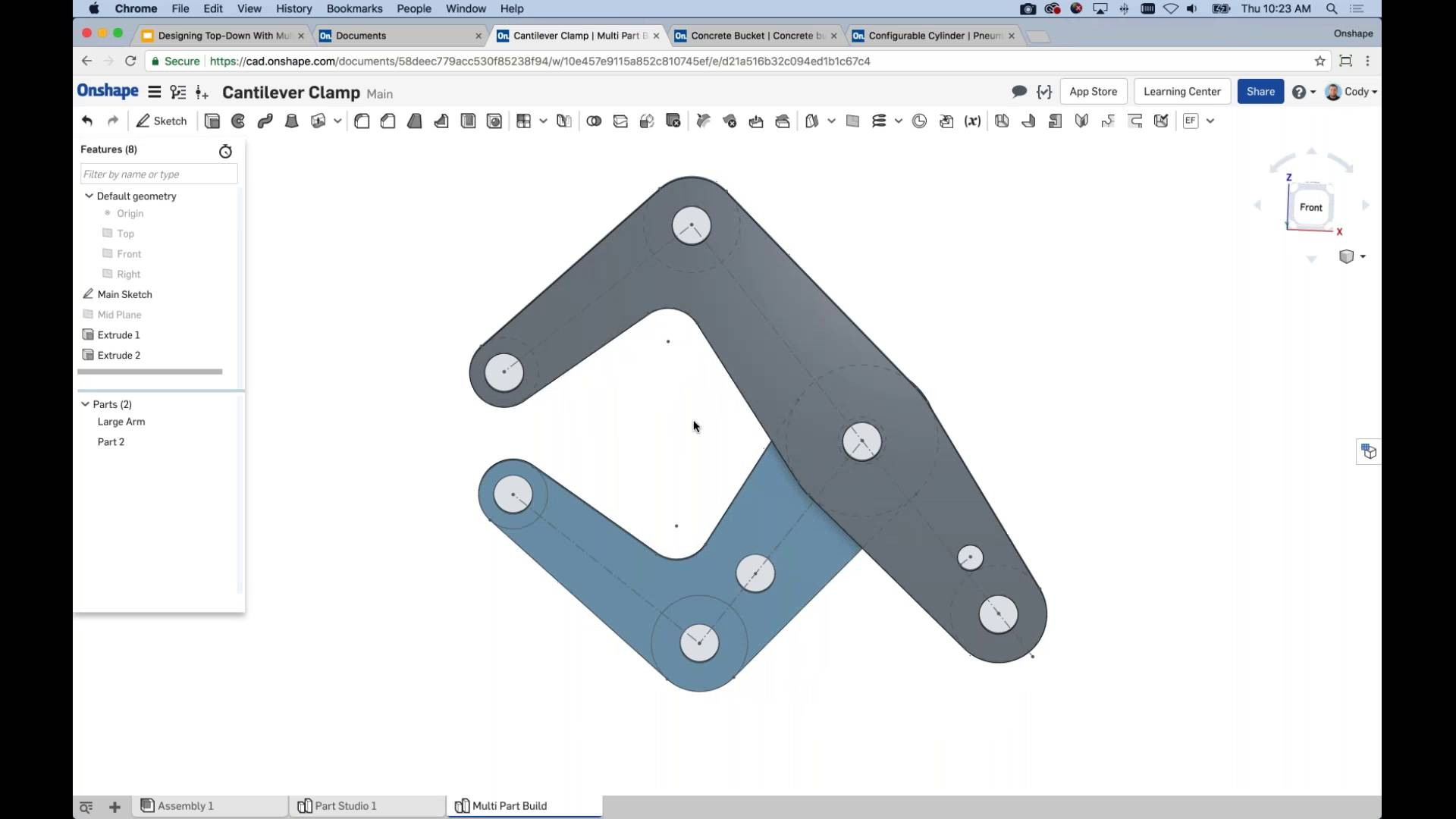The width and height of the screenshot is (1456, 819).
Task: Click the Boolean tool icon
Action: point(594,121)
